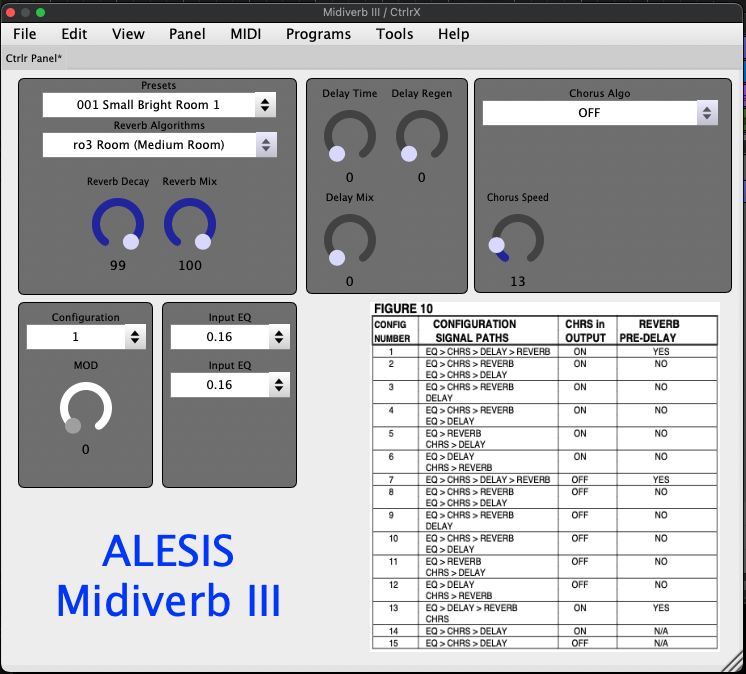Image resolution: width=746 pixels, height=674 pixels.
Task: Open the View menu
Action: pos(128,34)
